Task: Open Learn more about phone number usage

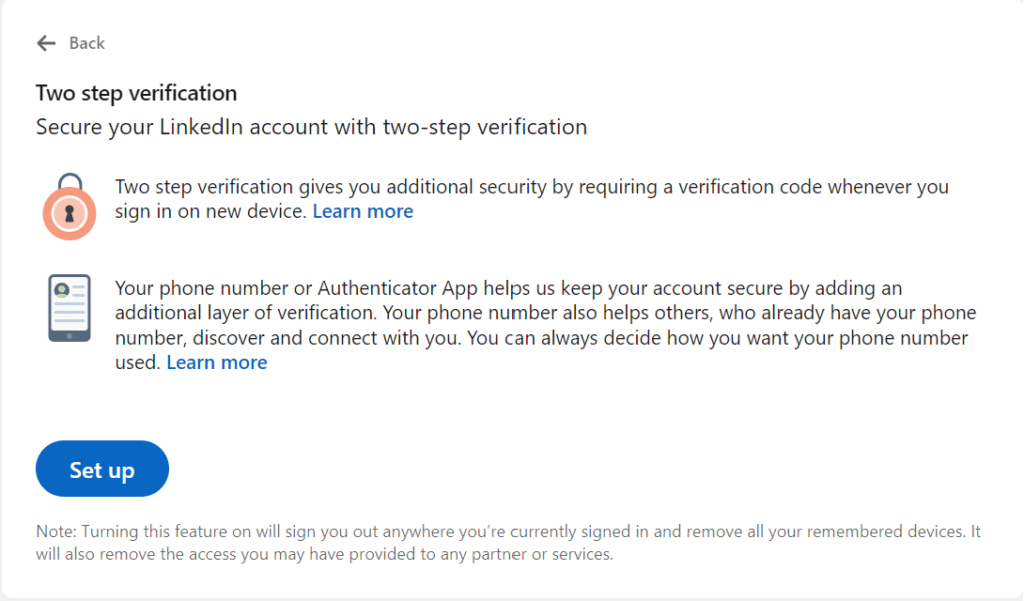Action: pyautogui.click(x=217, y=362)
